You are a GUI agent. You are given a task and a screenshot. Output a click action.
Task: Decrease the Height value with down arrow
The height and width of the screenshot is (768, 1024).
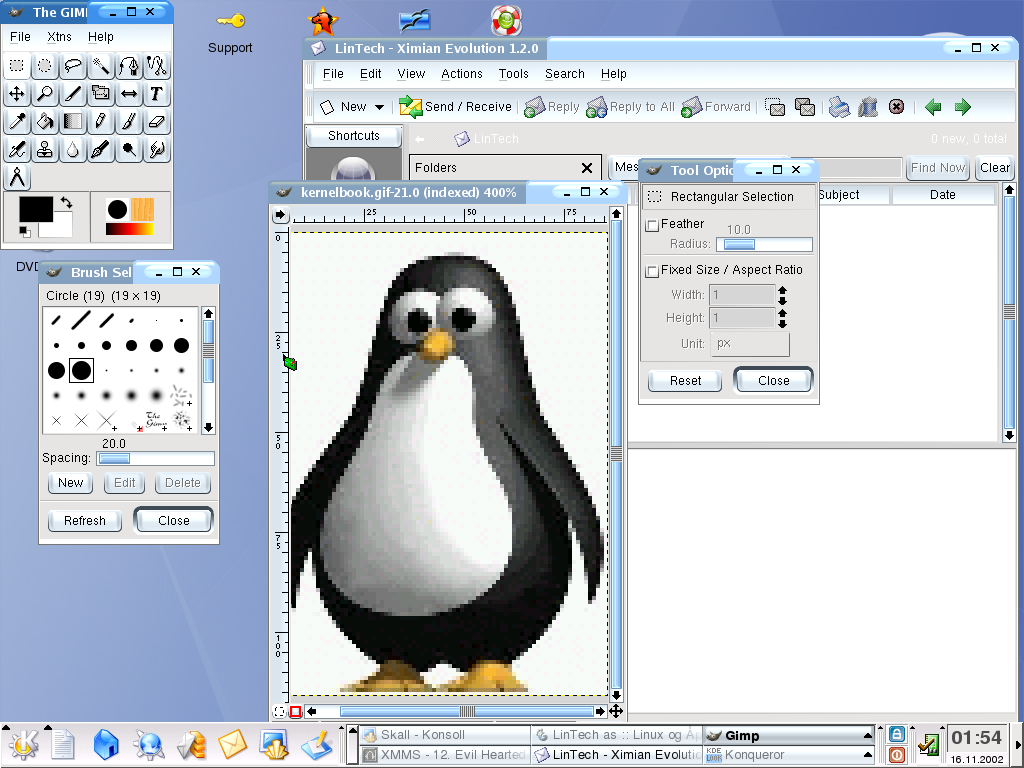(x=782, y=323)
